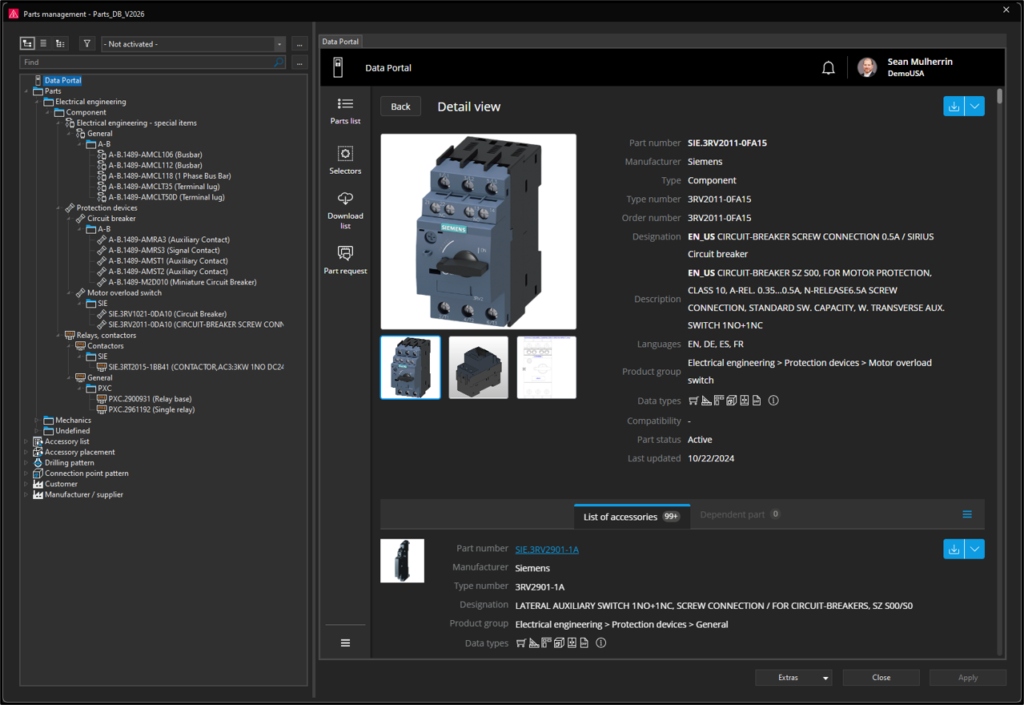Viewport: 1024px width, 705px height.
Task: Click the Parts management app icon in title bar
Action: pyautogui.click(x=13, y=13)
